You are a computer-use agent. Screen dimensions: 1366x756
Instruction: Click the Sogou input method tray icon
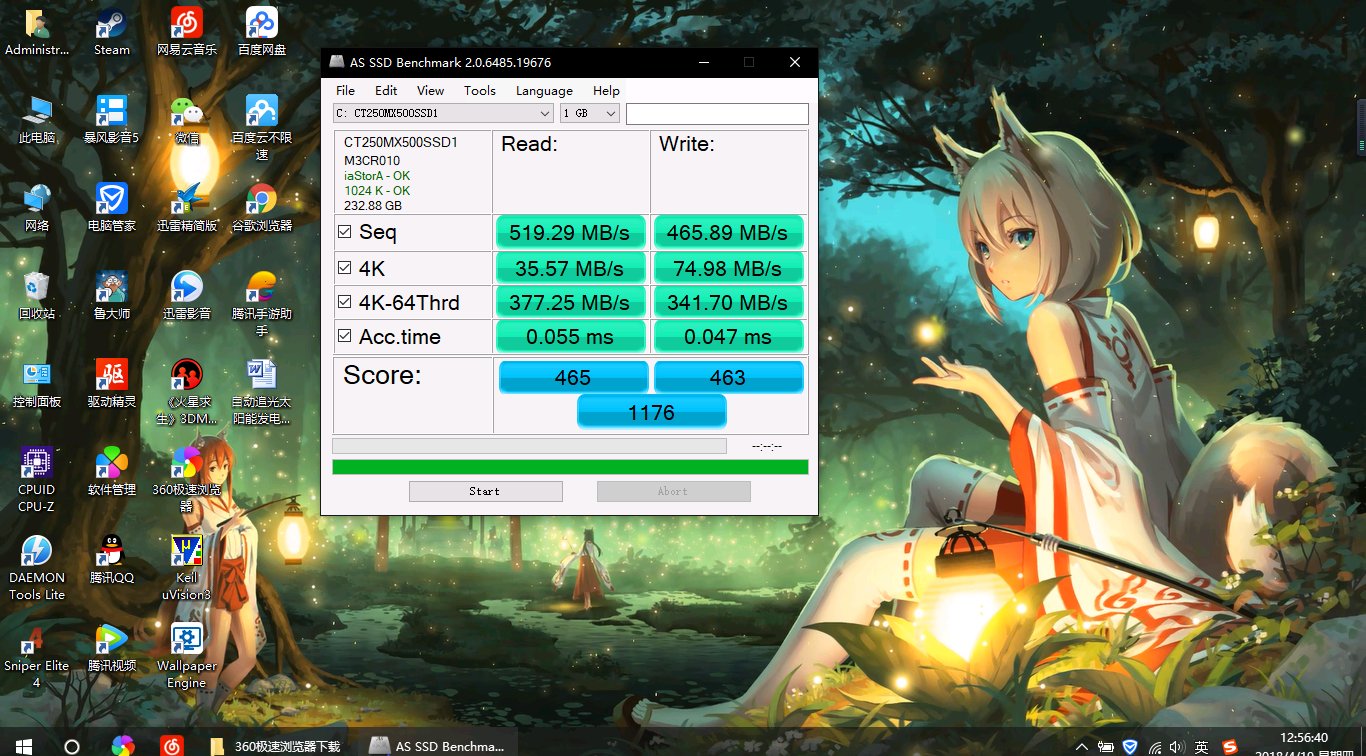(1228, 746)
